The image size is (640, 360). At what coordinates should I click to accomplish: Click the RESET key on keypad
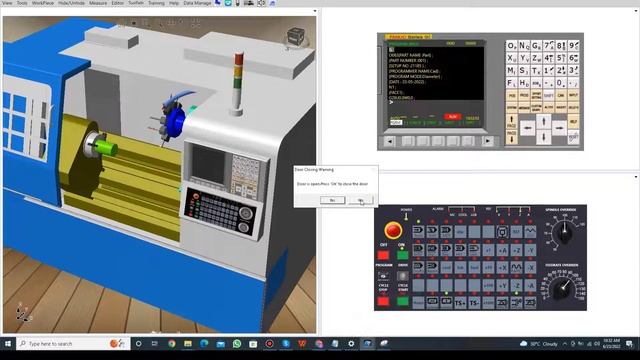click(x=573, y=138)
